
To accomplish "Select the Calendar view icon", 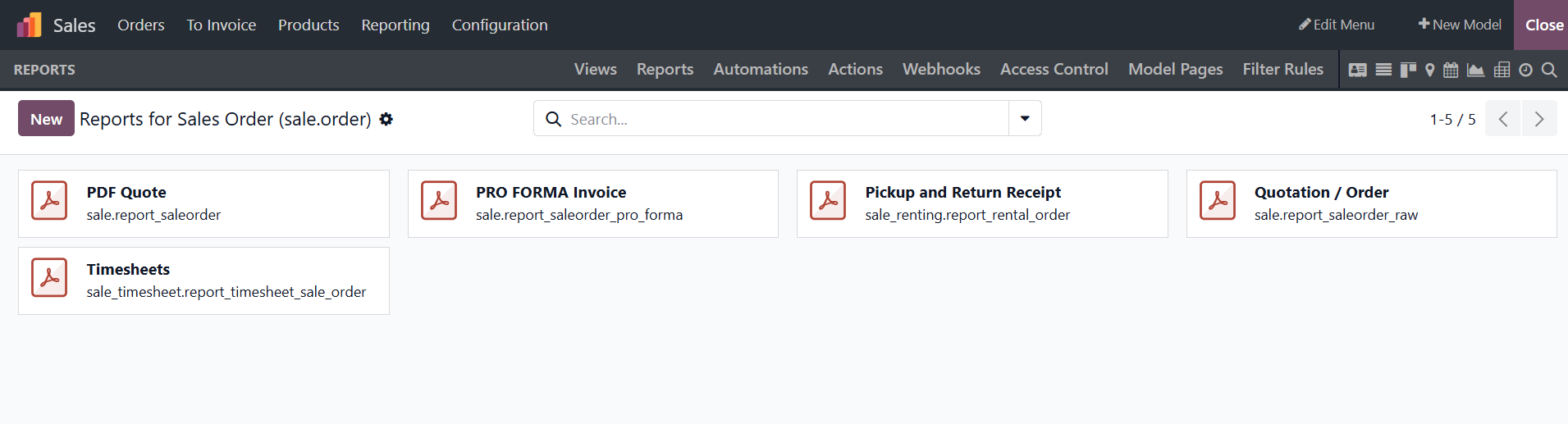I will [x=1451, y=70].
